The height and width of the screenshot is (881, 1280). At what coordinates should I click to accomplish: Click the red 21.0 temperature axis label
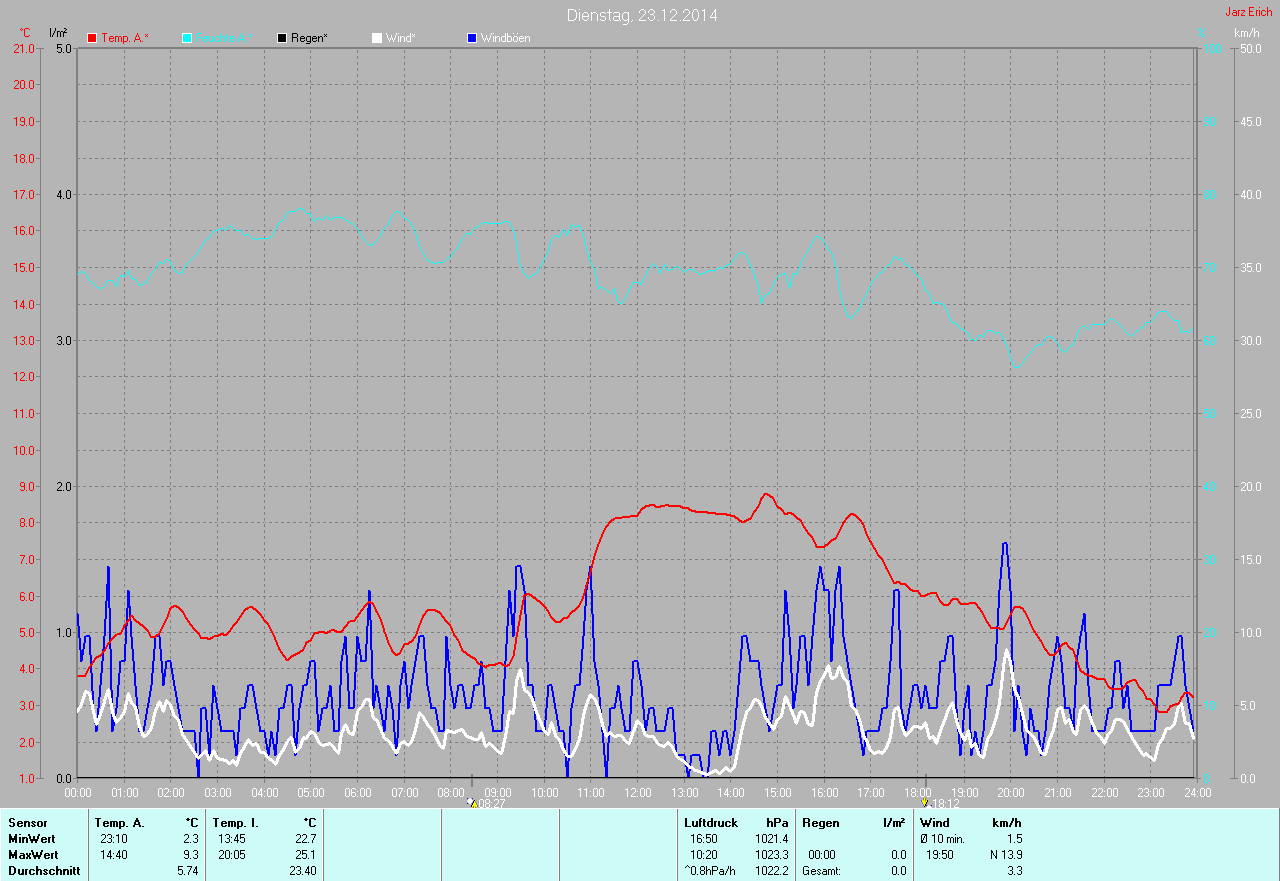pyautogui.click(x=22, y=48)
